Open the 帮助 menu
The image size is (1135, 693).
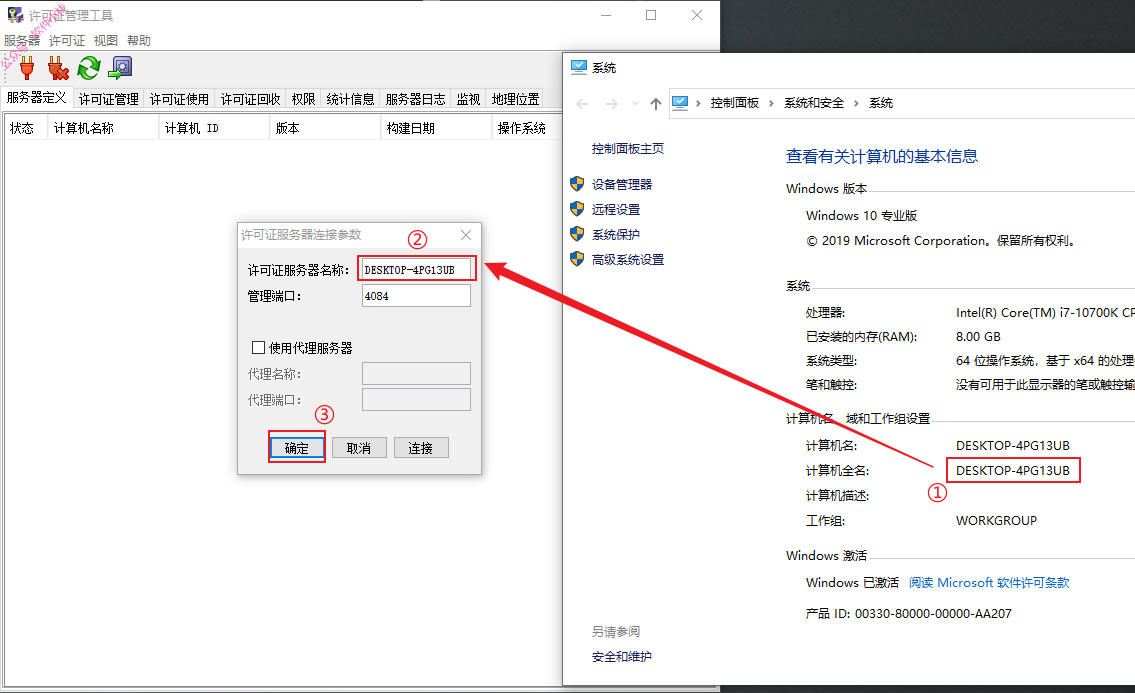[138, 41]
